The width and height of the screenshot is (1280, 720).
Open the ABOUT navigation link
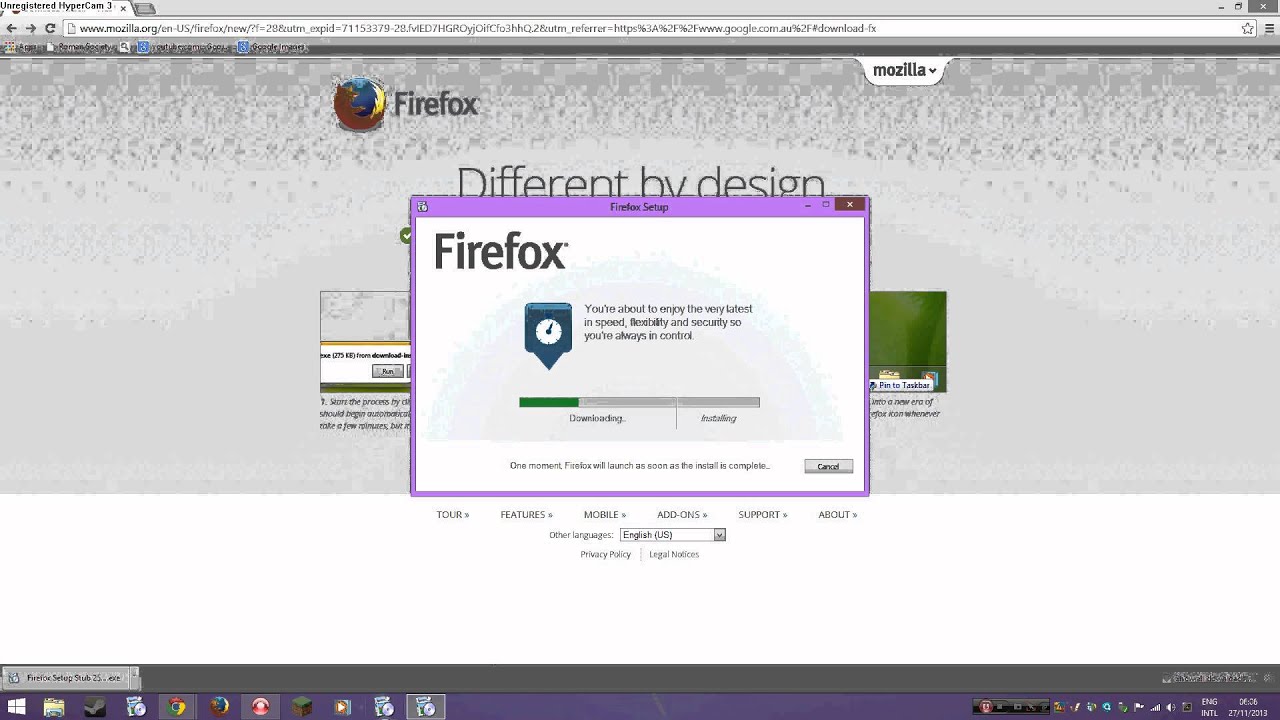[x=837, y=515]
